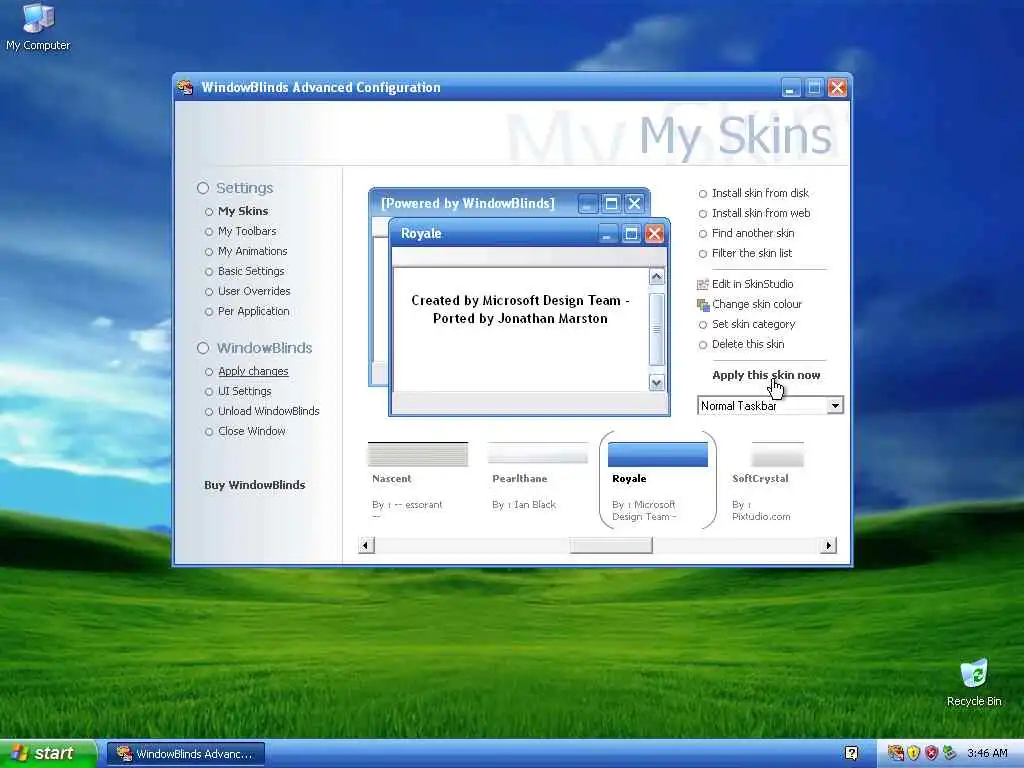Choose Install skin from web
The height and width of the screenshot is (768, 1024).
tap(761, 214)
